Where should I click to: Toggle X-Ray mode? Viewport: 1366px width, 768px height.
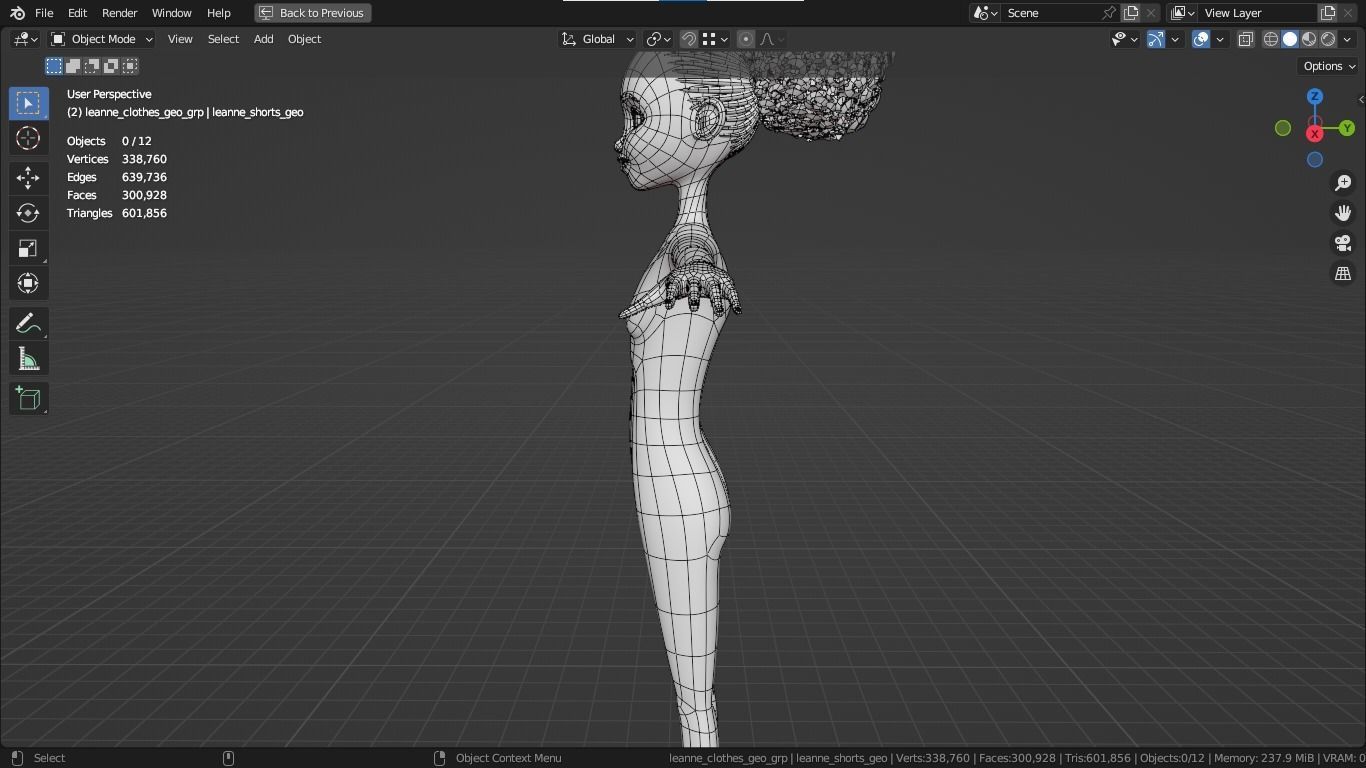(x=1246, y=39)
